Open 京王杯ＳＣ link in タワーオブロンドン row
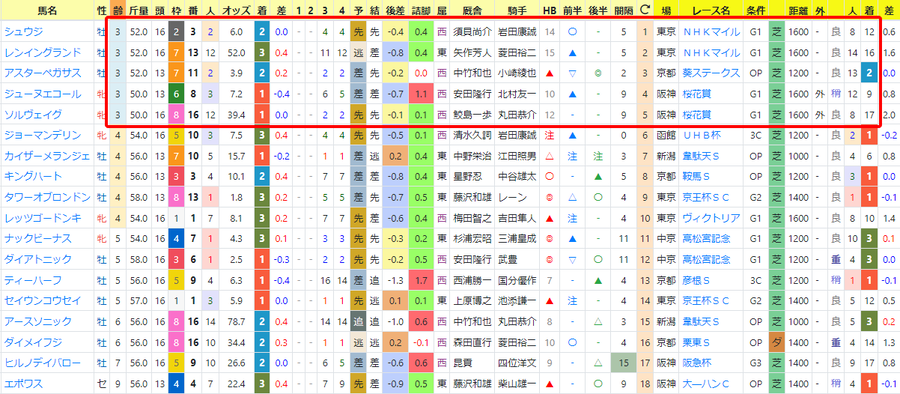 click(x=705, y=198)
